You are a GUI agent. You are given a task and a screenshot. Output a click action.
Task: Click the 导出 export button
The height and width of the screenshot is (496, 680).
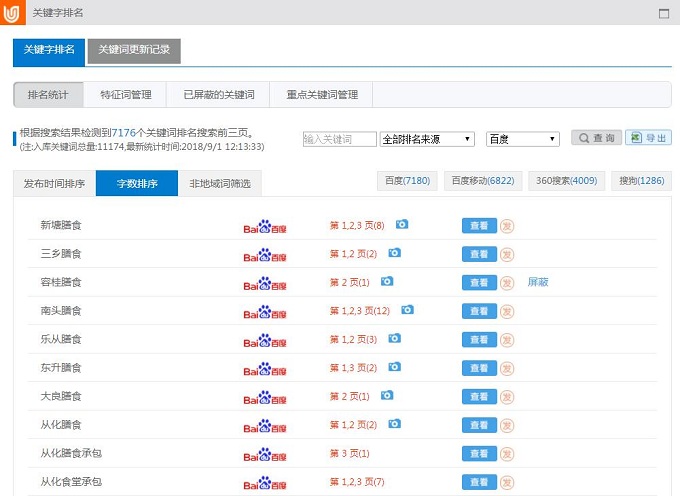coord(648,138)
